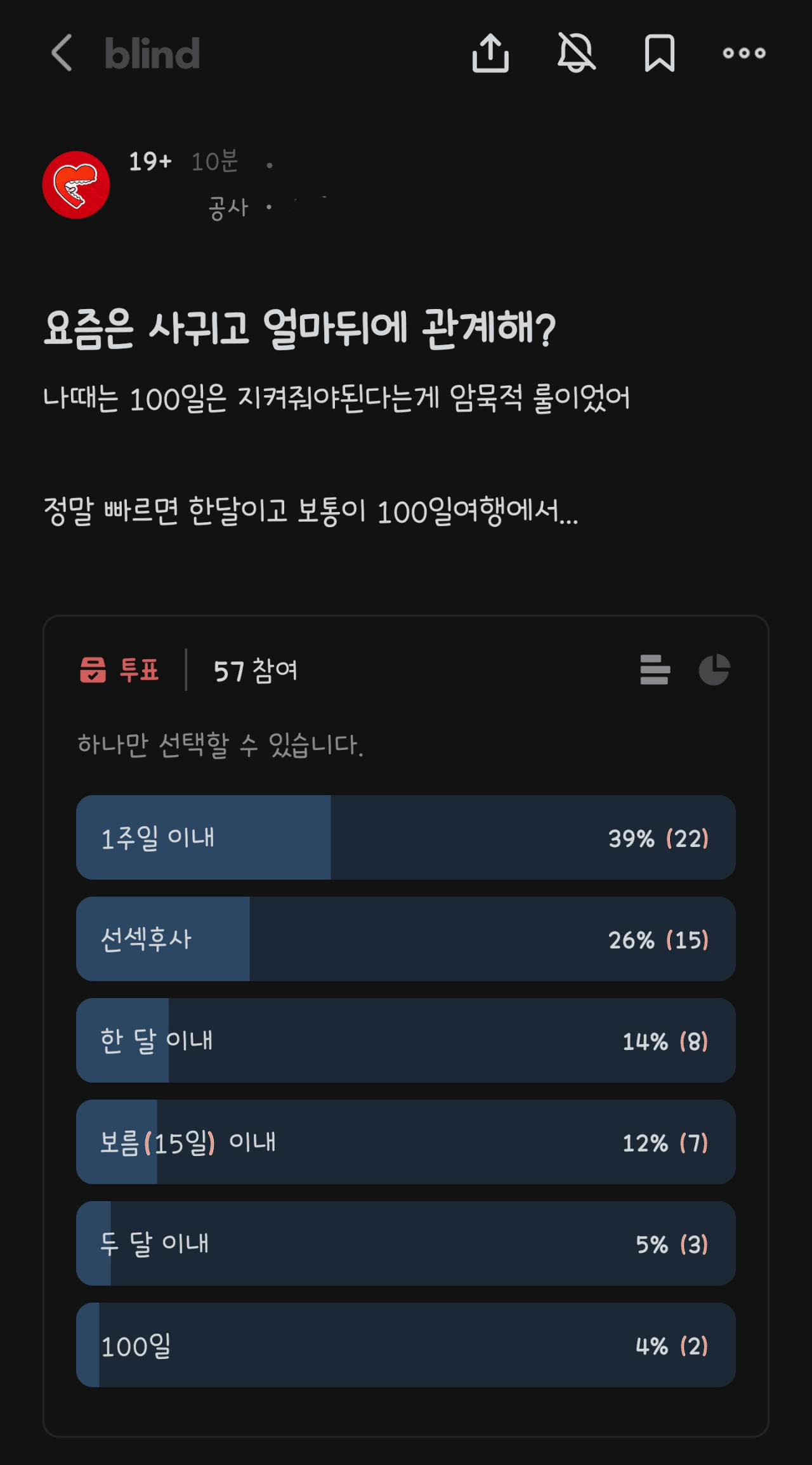The width and height of the screenshot is (812, 1465).
Task: Tap the back arrow
Action: coord(62,53)
